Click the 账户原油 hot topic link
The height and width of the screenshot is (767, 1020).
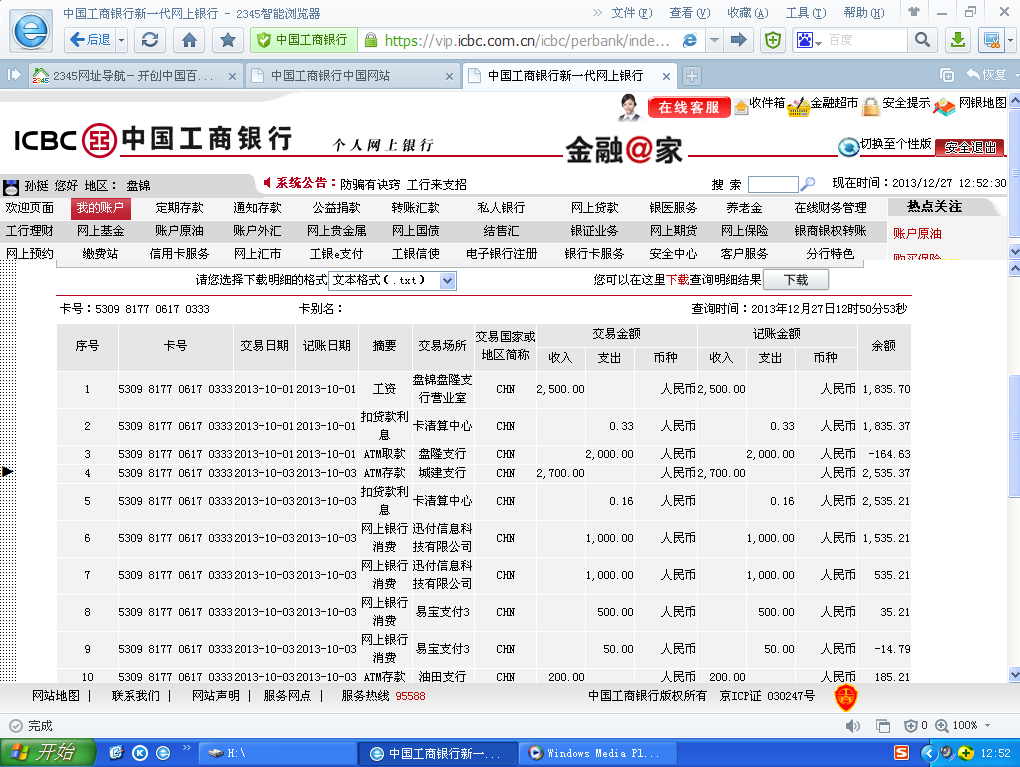[917, 234]
